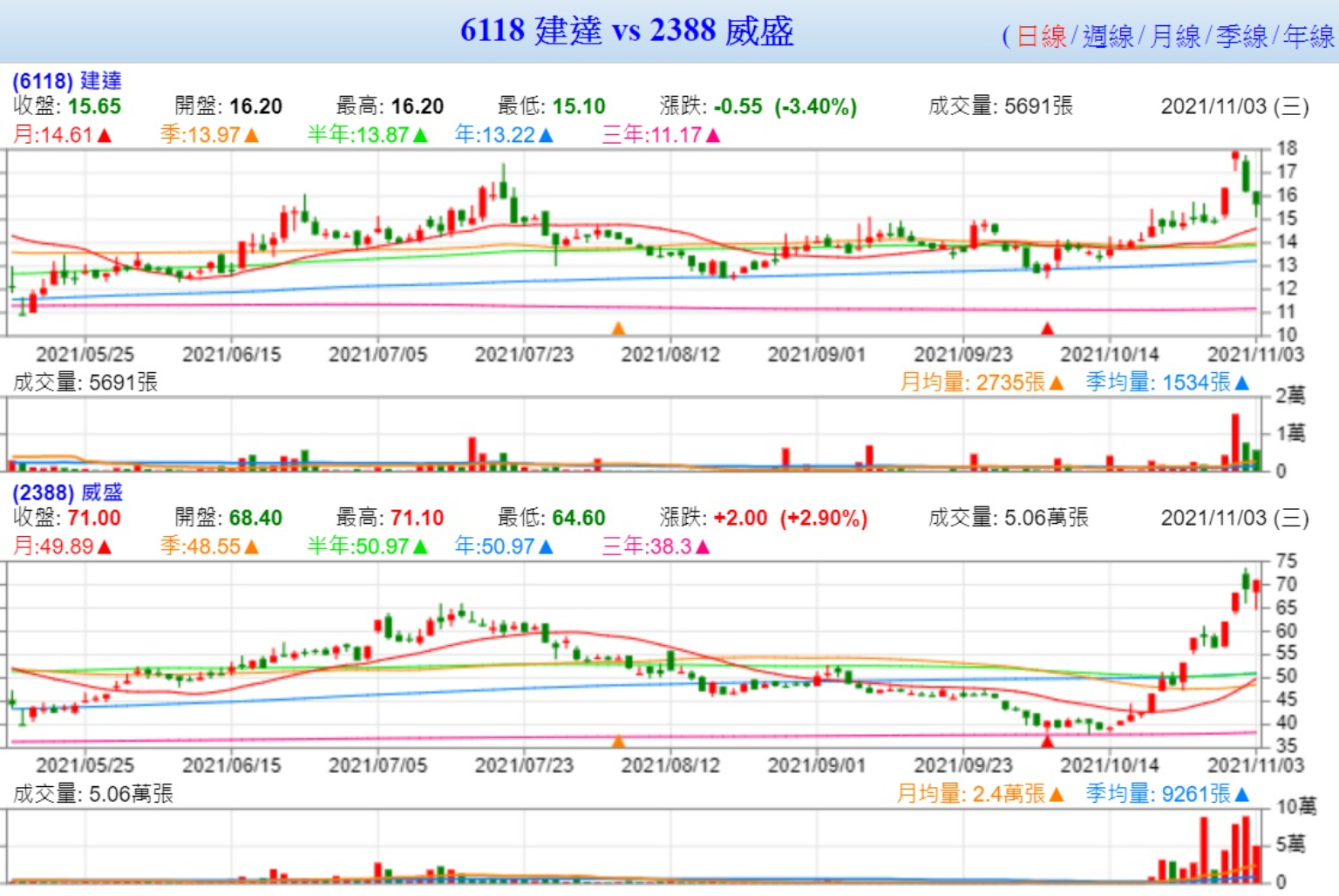Click blue up arrow beside 威盛 年:50.97

click(547, 546)
